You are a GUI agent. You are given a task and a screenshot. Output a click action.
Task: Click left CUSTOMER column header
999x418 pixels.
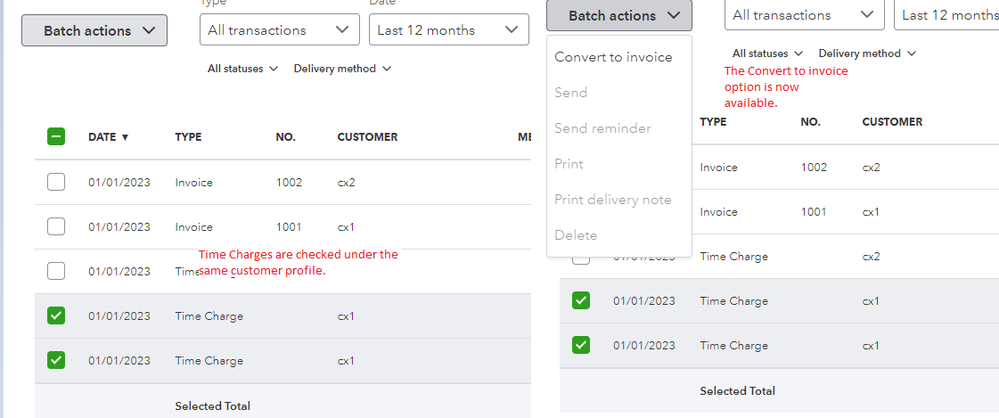point(367,137)
